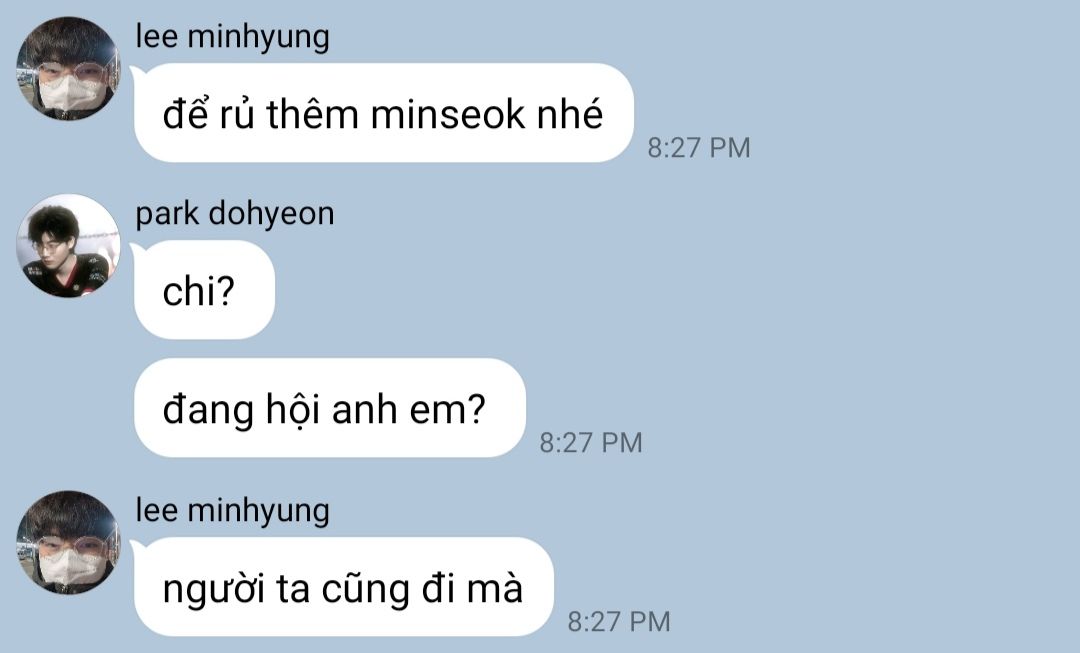The height and width of the screenshot is (653, 1080).
Task: Click the word 'đang' in park dohyeon's message
Action: pos(208,411)
